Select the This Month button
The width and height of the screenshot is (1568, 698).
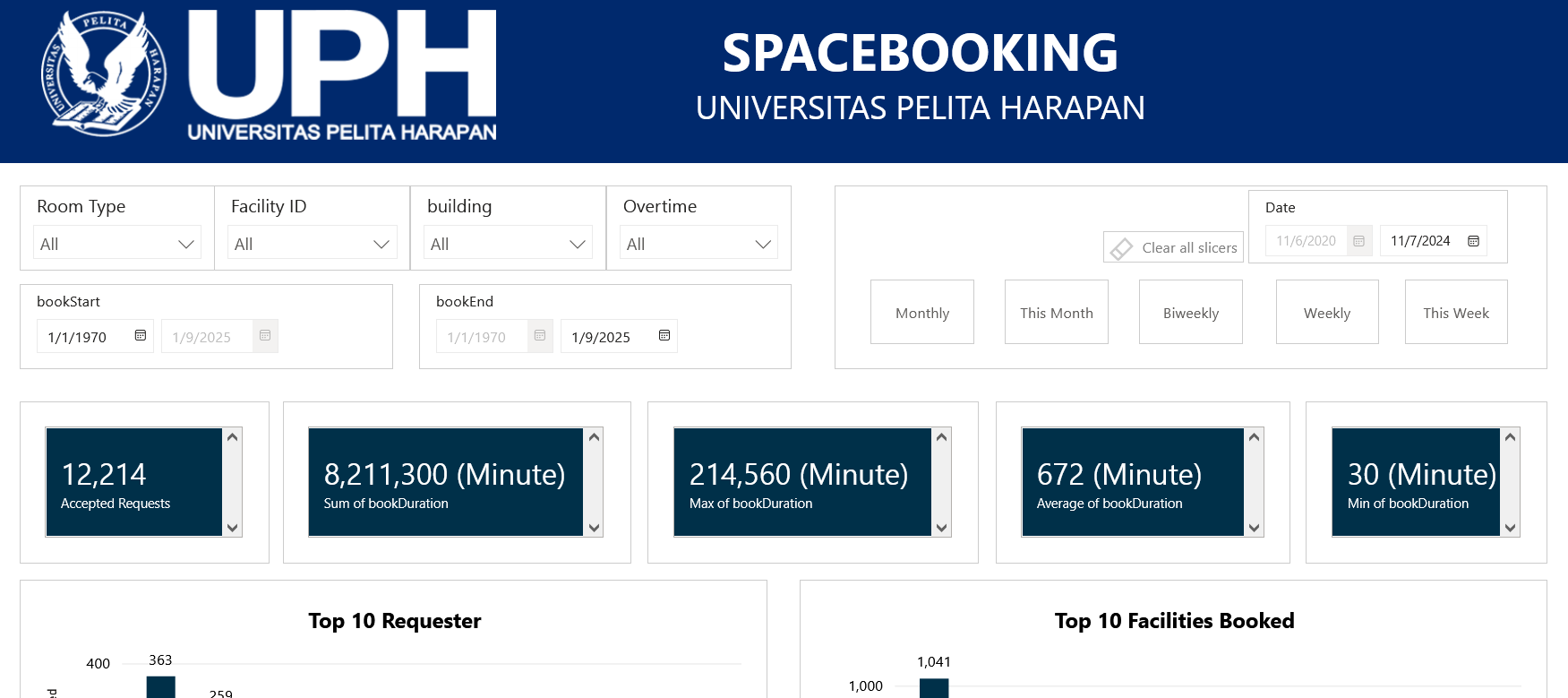coord(1057,312)
